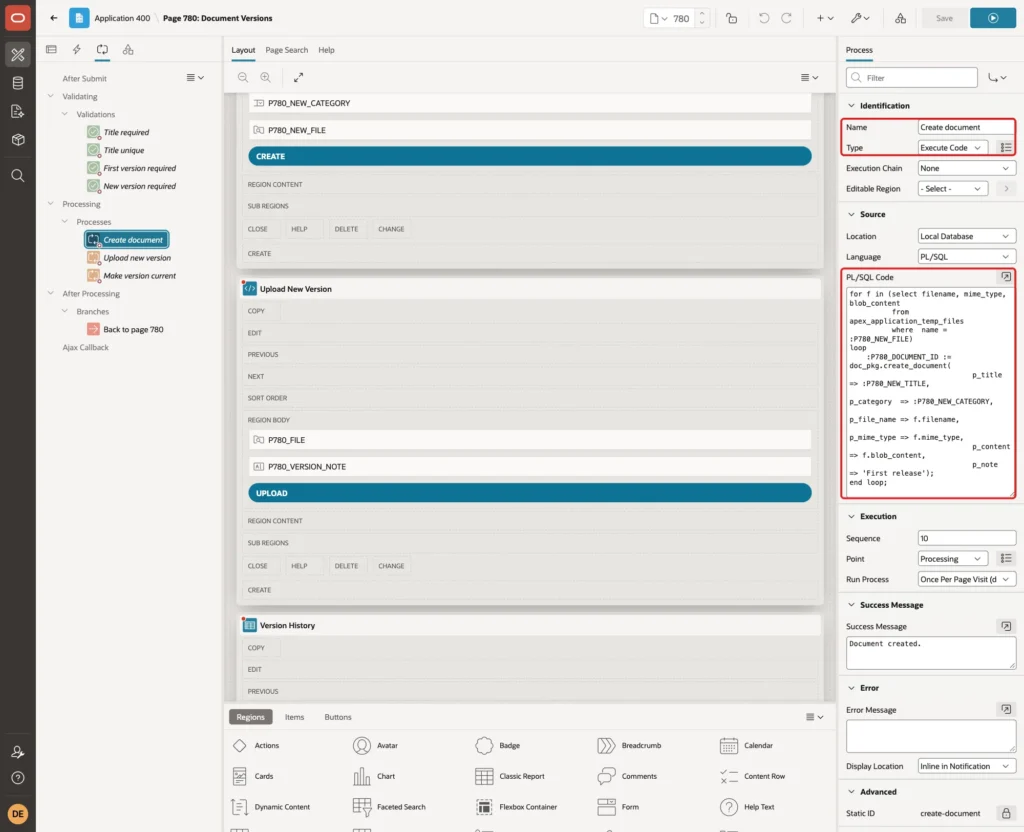
Task: Switch to the Rendering tree tab
Action: point(52,50)
